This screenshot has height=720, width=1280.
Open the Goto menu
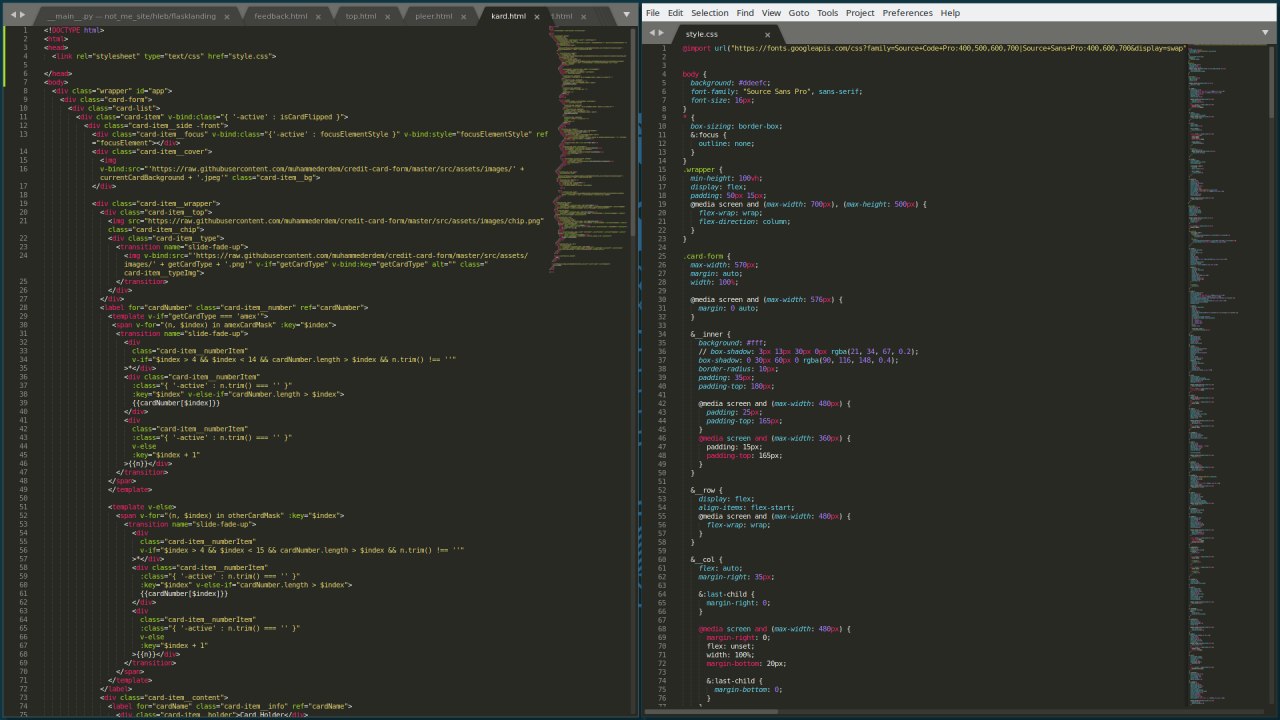(x=799, y=13)
